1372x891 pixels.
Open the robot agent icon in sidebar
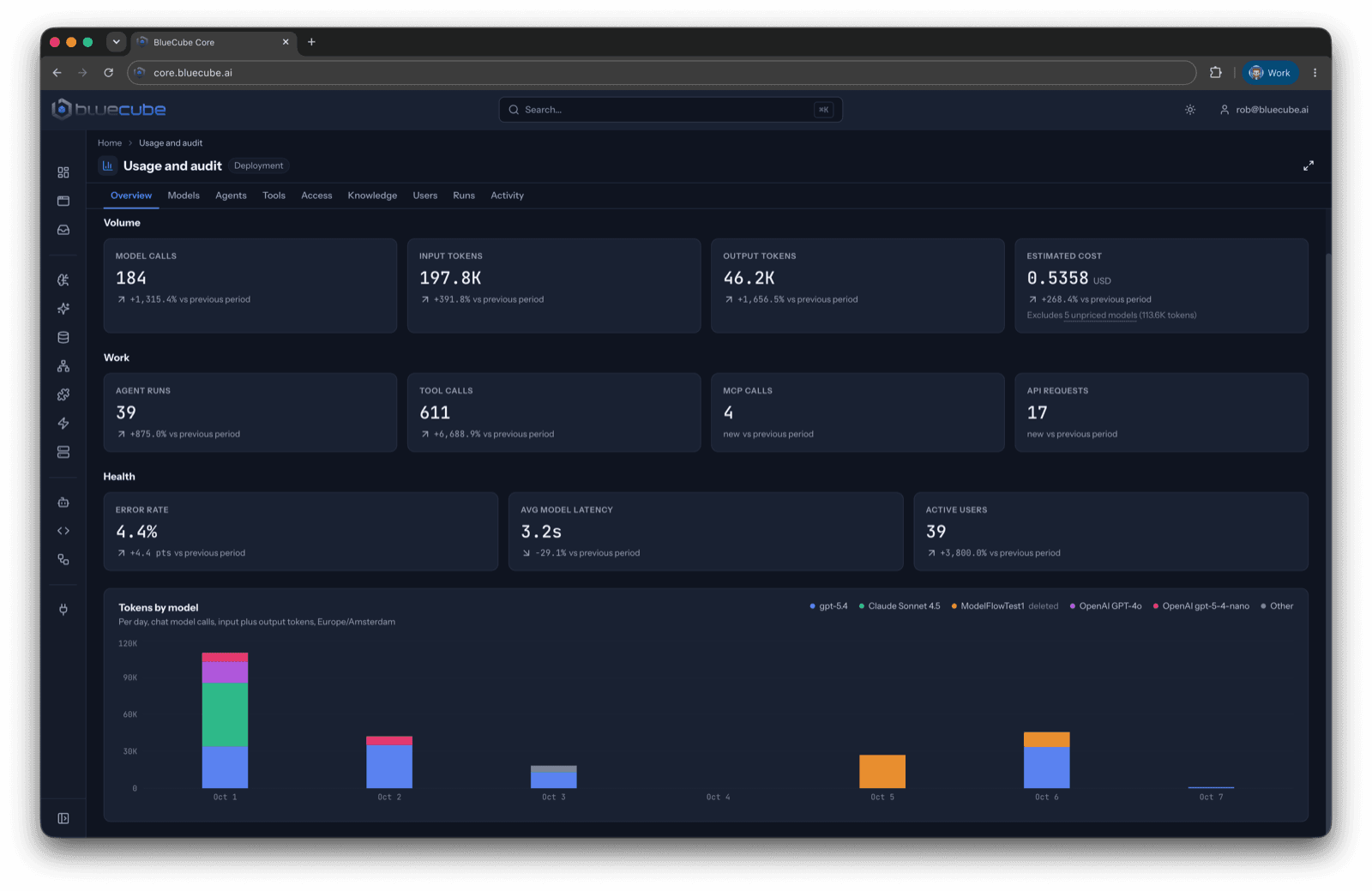(x=63, y=502)
